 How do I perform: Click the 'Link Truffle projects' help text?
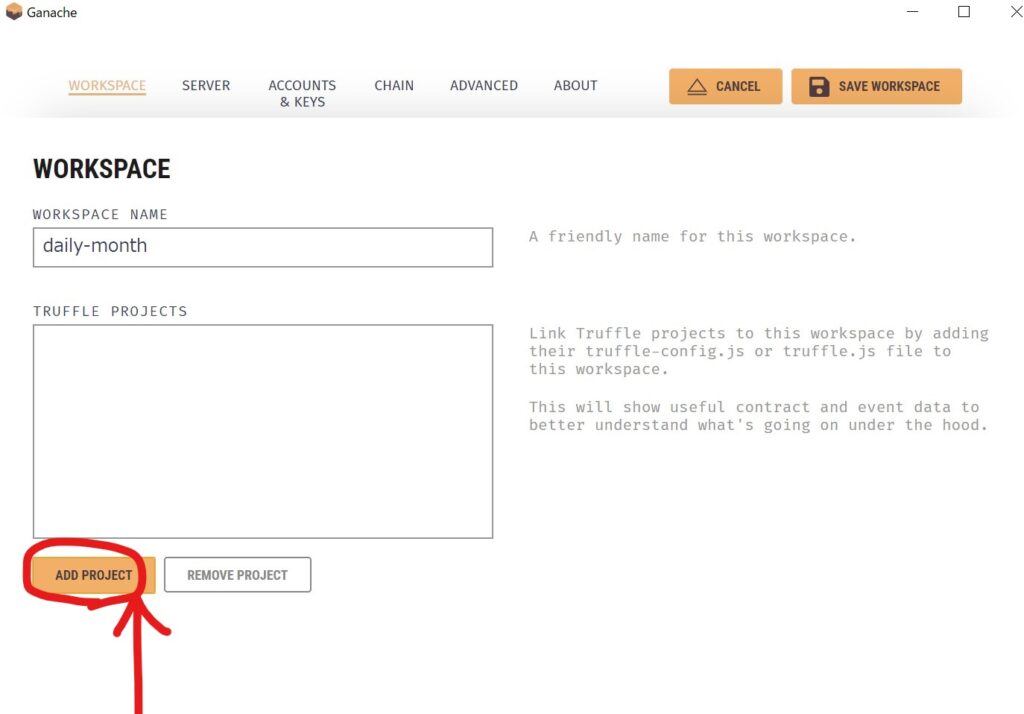point(758,351)
